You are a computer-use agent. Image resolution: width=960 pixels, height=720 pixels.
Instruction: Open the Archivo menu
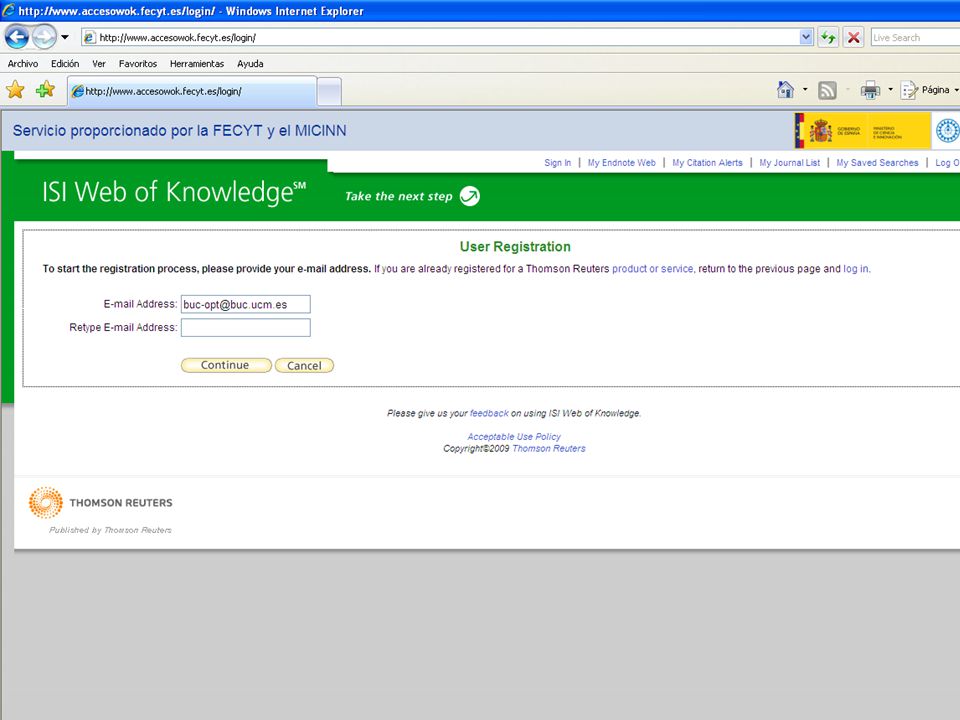[x=23, y=64]
